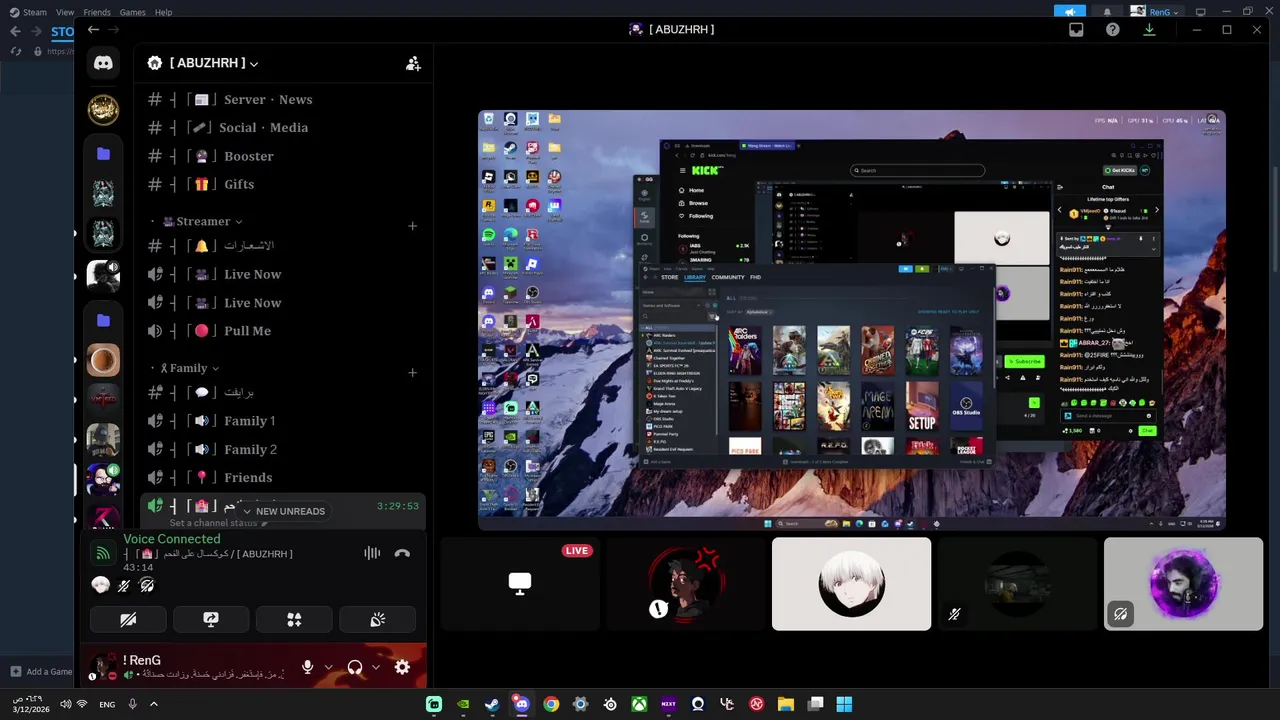Turn on camera in voice panel

point(128,620)
